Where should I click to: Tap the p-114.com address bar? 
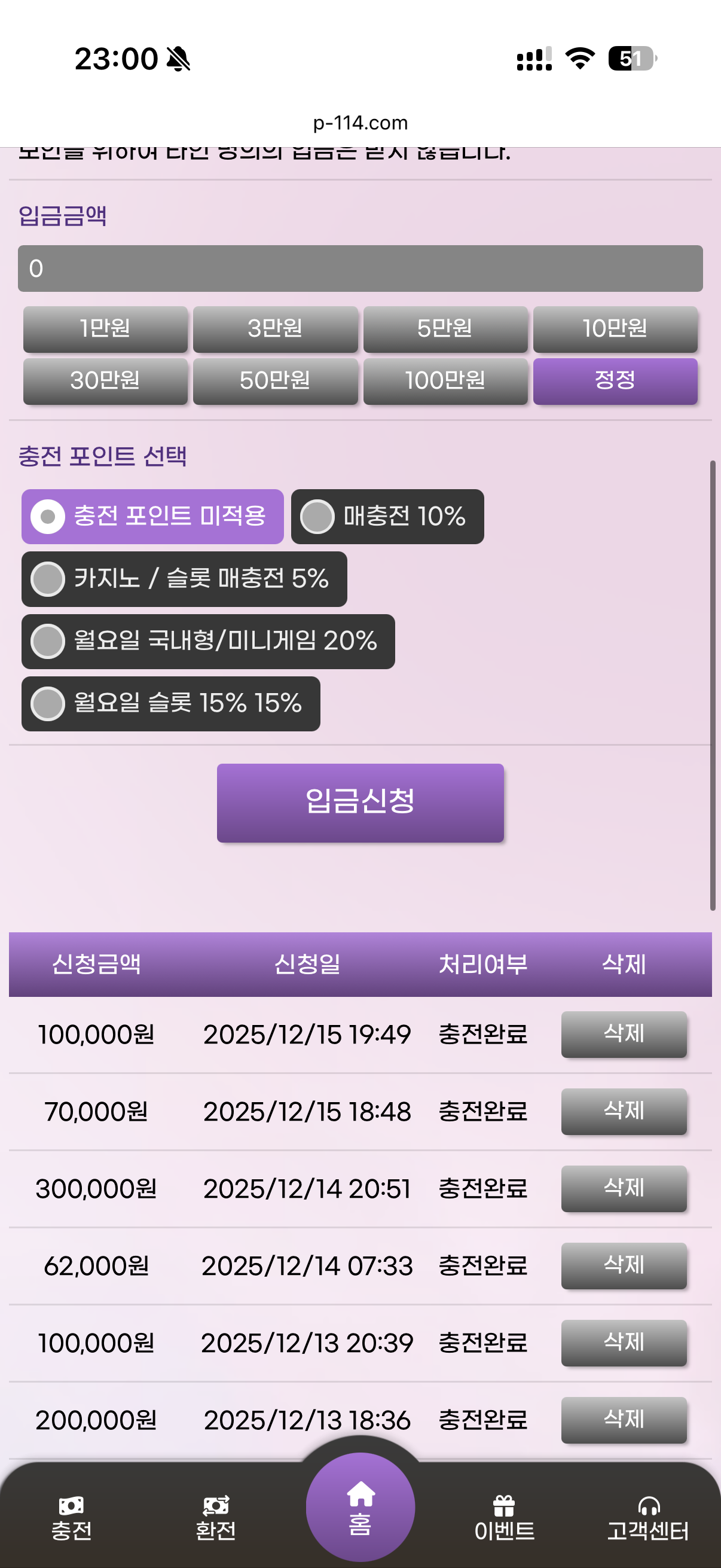360,123
